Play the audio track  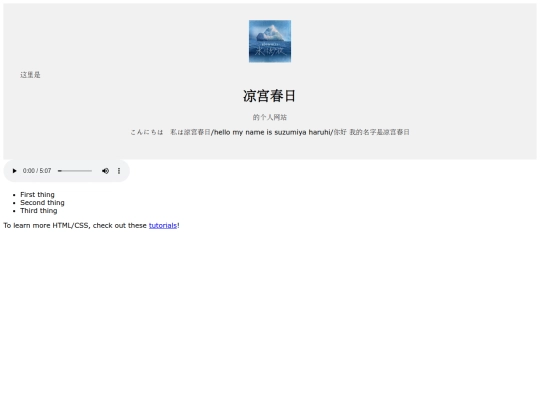coord(14,171)
